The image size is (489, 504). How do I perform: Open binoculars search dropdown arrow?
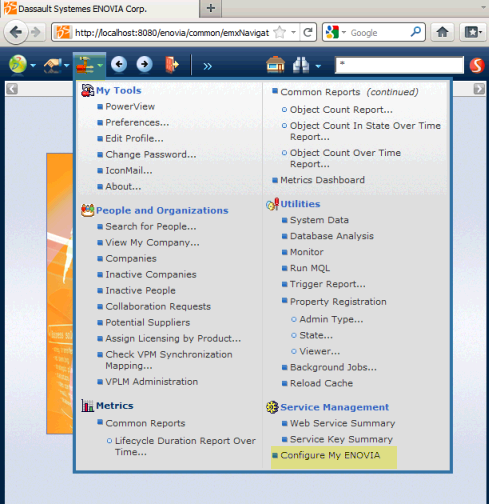(318, 66)
